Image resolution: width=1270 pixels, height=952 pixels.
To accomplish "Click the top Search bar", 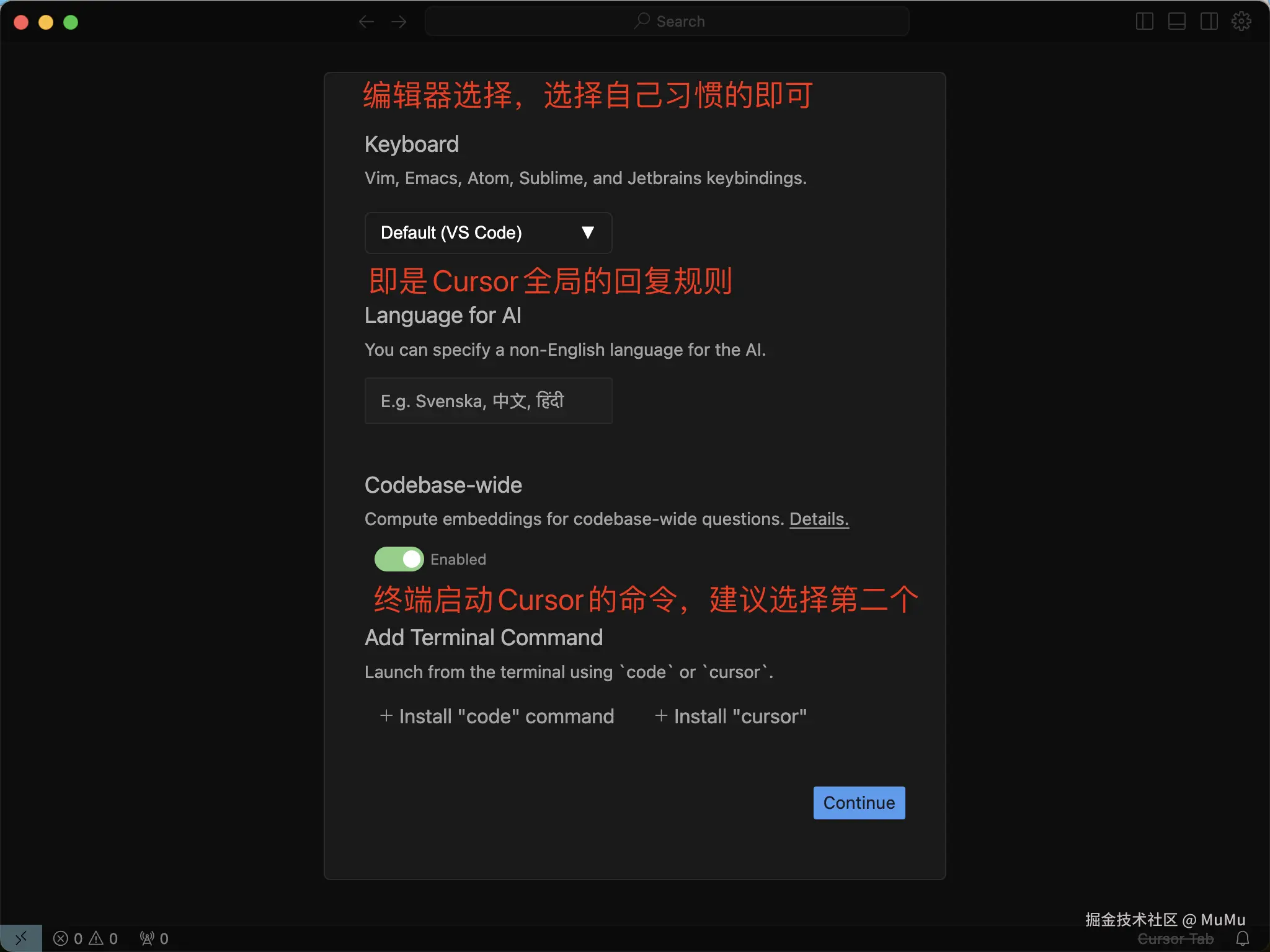I will 667,22.
